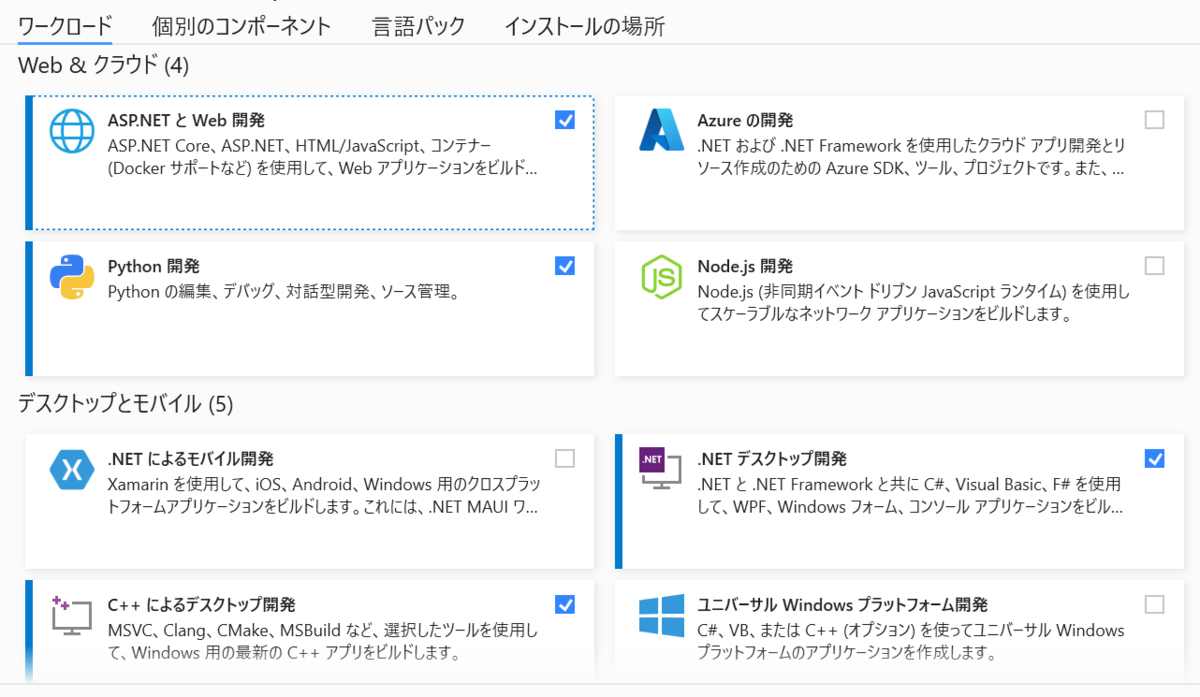Enable the Node.js 開発 checkbox
The height and width of the screenshot is (697, 1200).
(x=1155, y=266)
